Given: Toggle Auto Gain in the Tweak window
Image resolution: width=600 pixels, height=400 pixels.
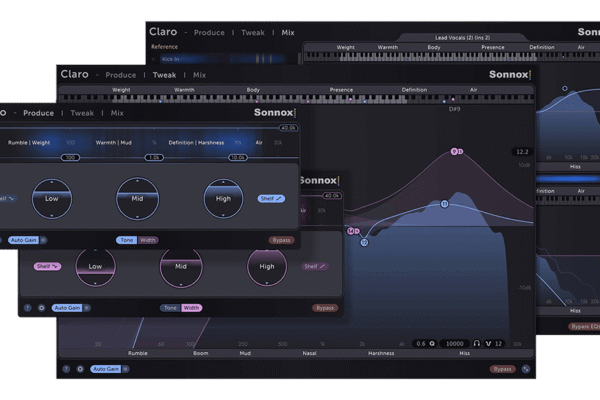Looking at the screenshot, I should (106, 369).
